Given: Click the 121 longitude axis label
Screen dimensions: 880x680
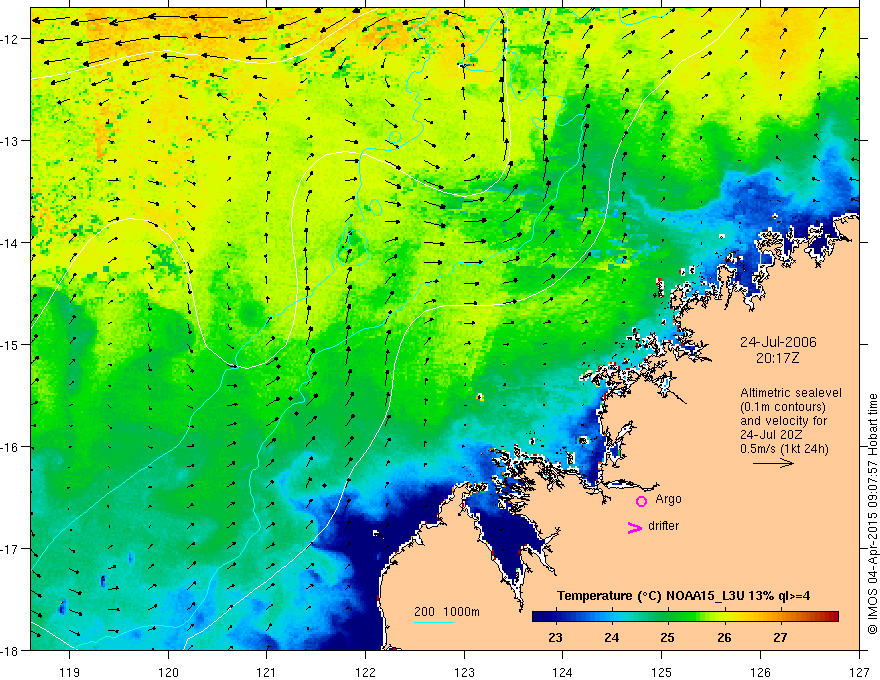Looking at the screenshot, I should 267,672.
